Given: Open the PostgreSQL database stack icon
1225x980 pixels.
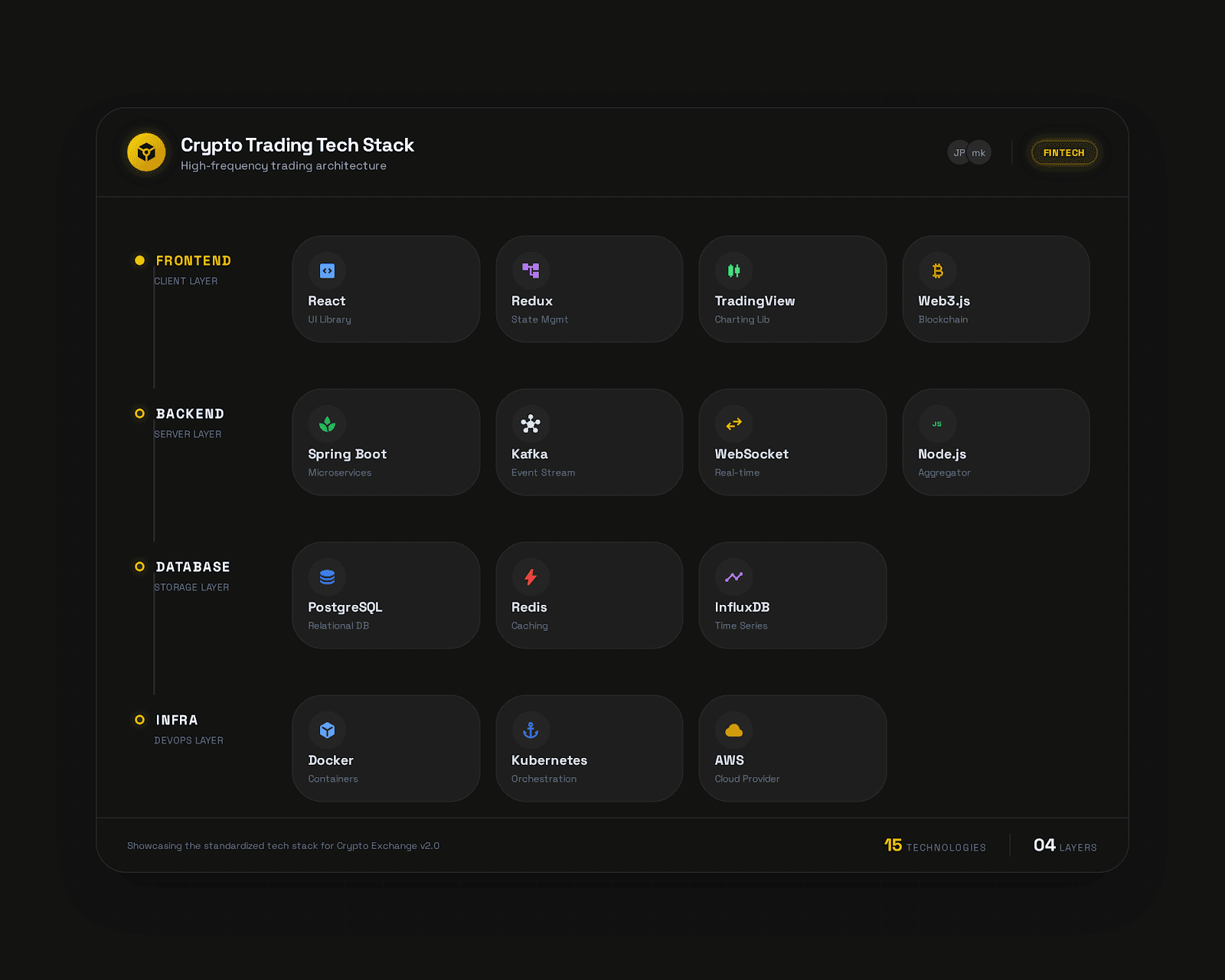Looking at the screenshot, I should coord(327,577).
